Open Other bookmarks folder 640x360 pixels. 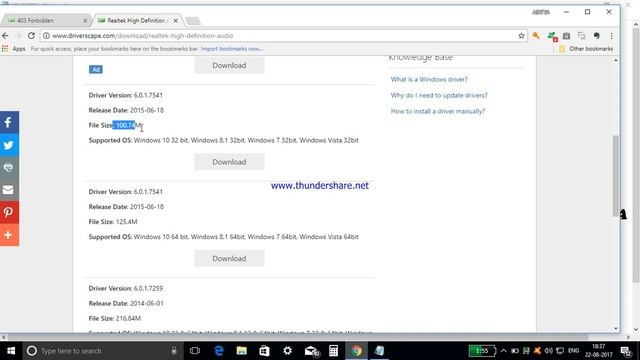point(585,49)
